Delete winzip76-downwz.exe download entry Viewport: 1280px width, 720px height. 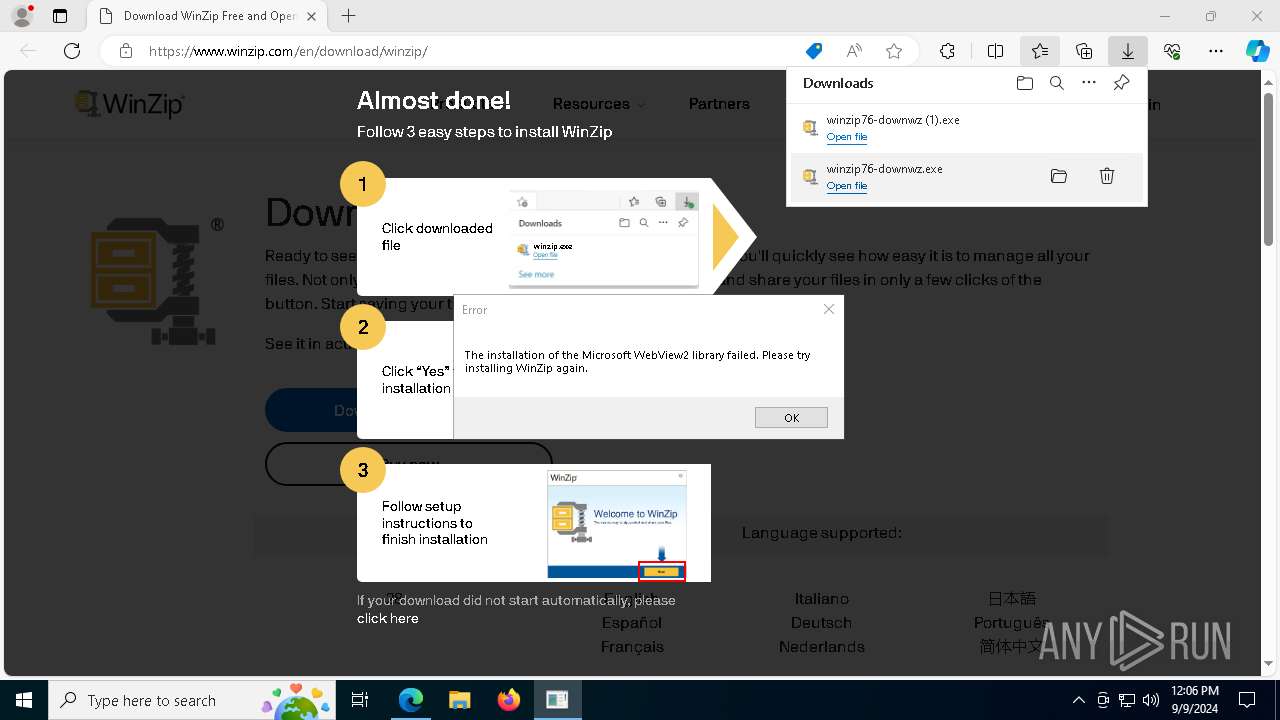point(1107,176)
